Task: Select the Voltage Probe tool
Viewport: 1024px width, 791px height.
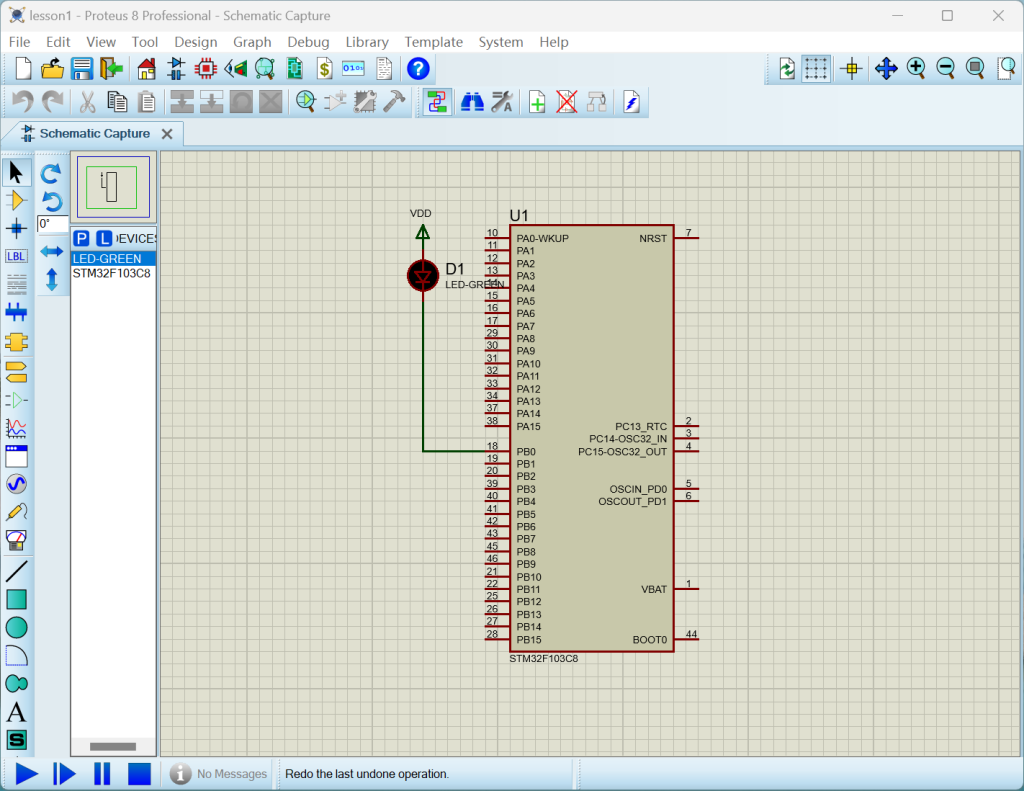Action: pyautogui.click(x=16, y=512)
